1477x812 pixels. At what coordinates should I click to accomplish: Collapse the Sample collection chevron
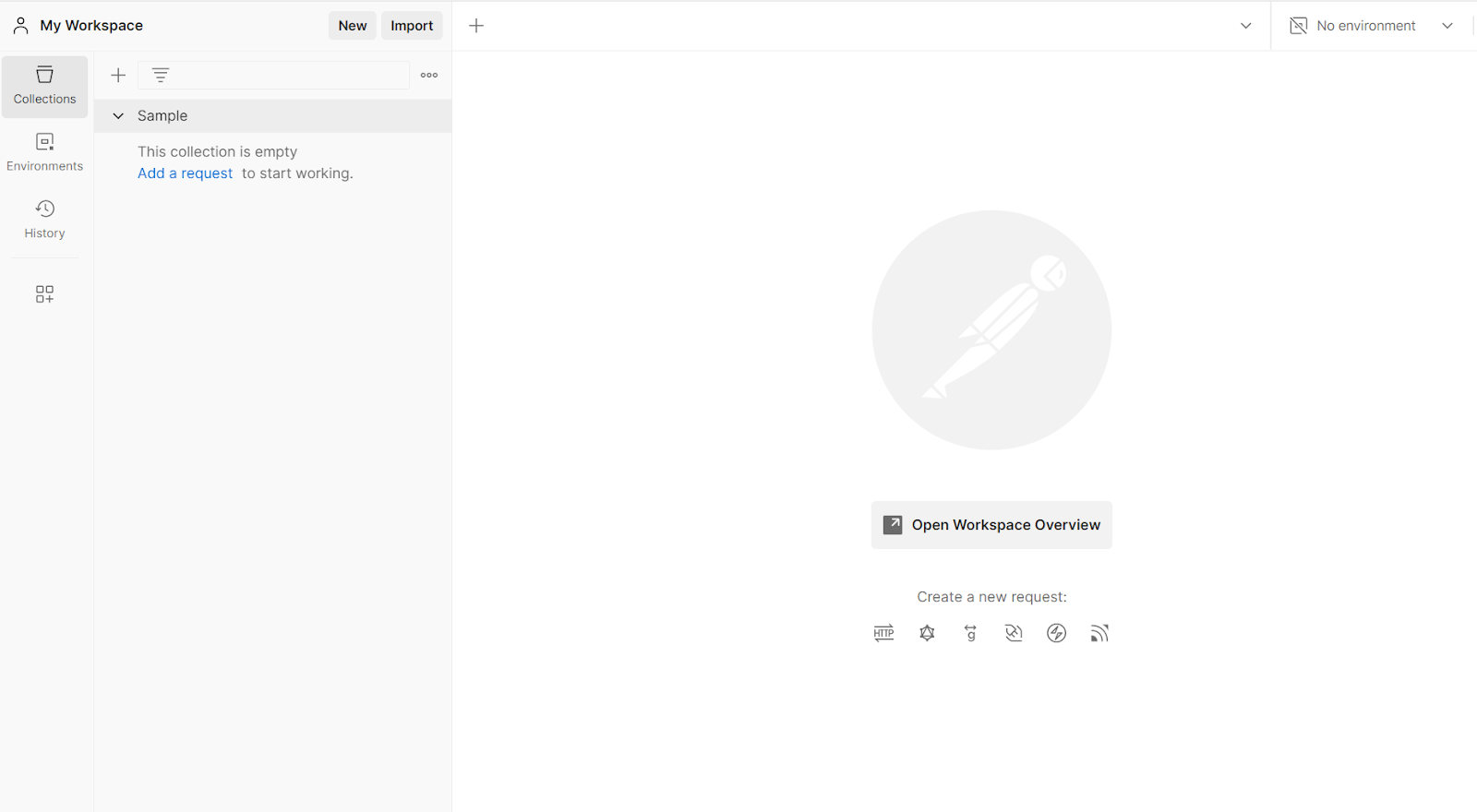coord(118,116)
